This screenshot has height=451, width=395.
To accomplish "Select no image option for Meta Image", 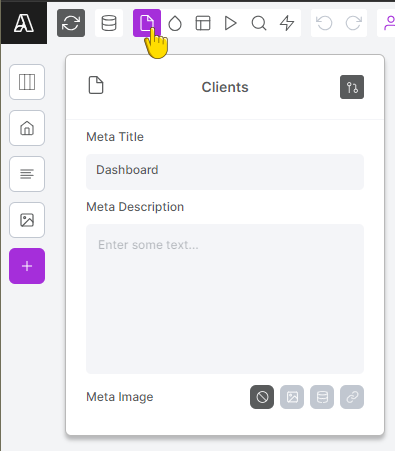I will point(262,397).
